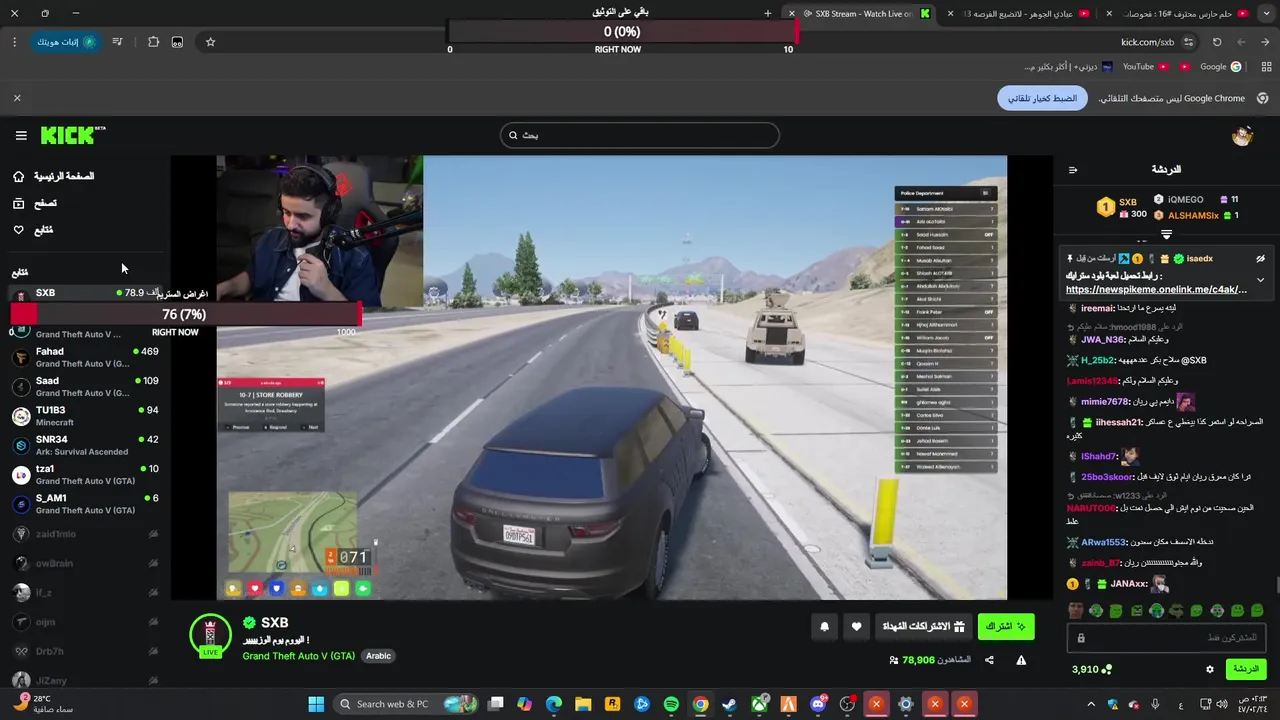Open the YouTube bookmark
The image size is (1280, 720).
tap(1145, 67)
